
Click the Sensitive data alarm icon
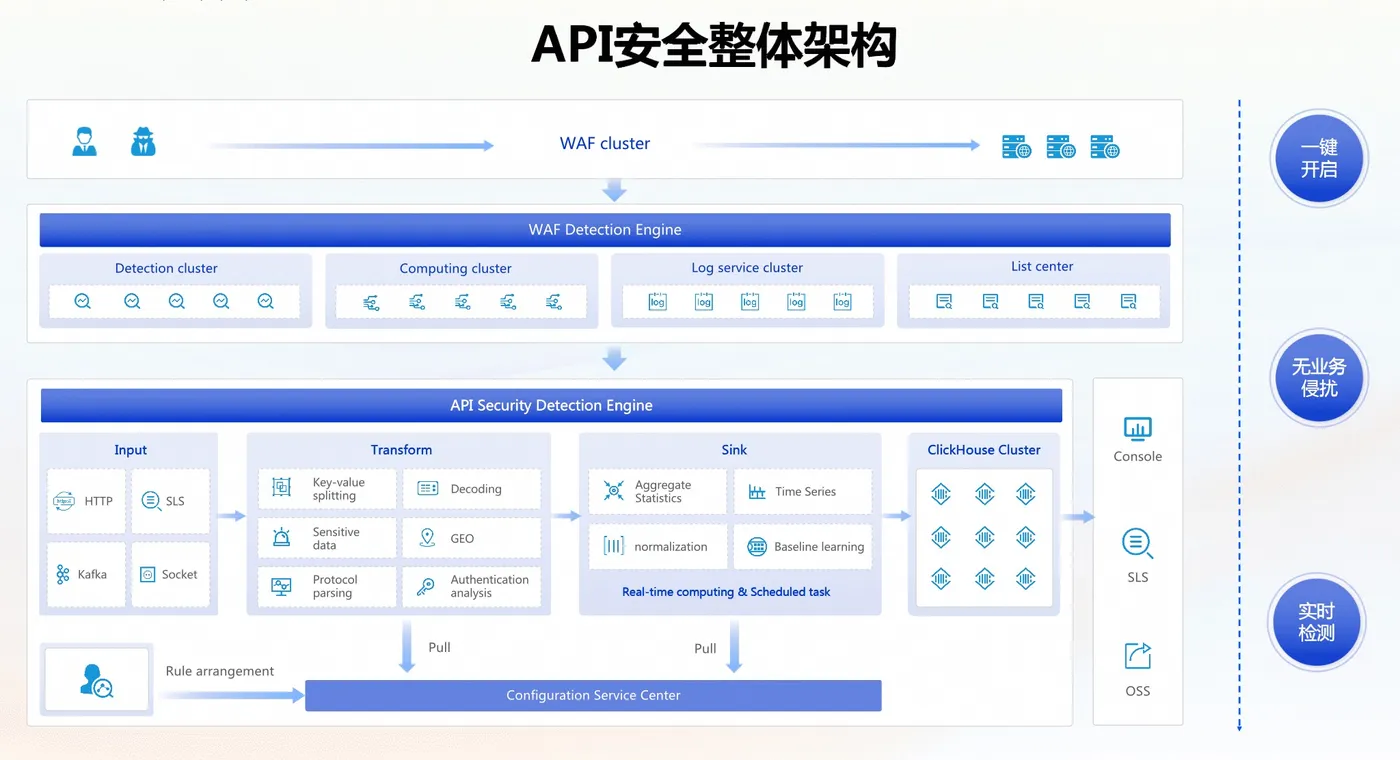(x=282, y=538)
